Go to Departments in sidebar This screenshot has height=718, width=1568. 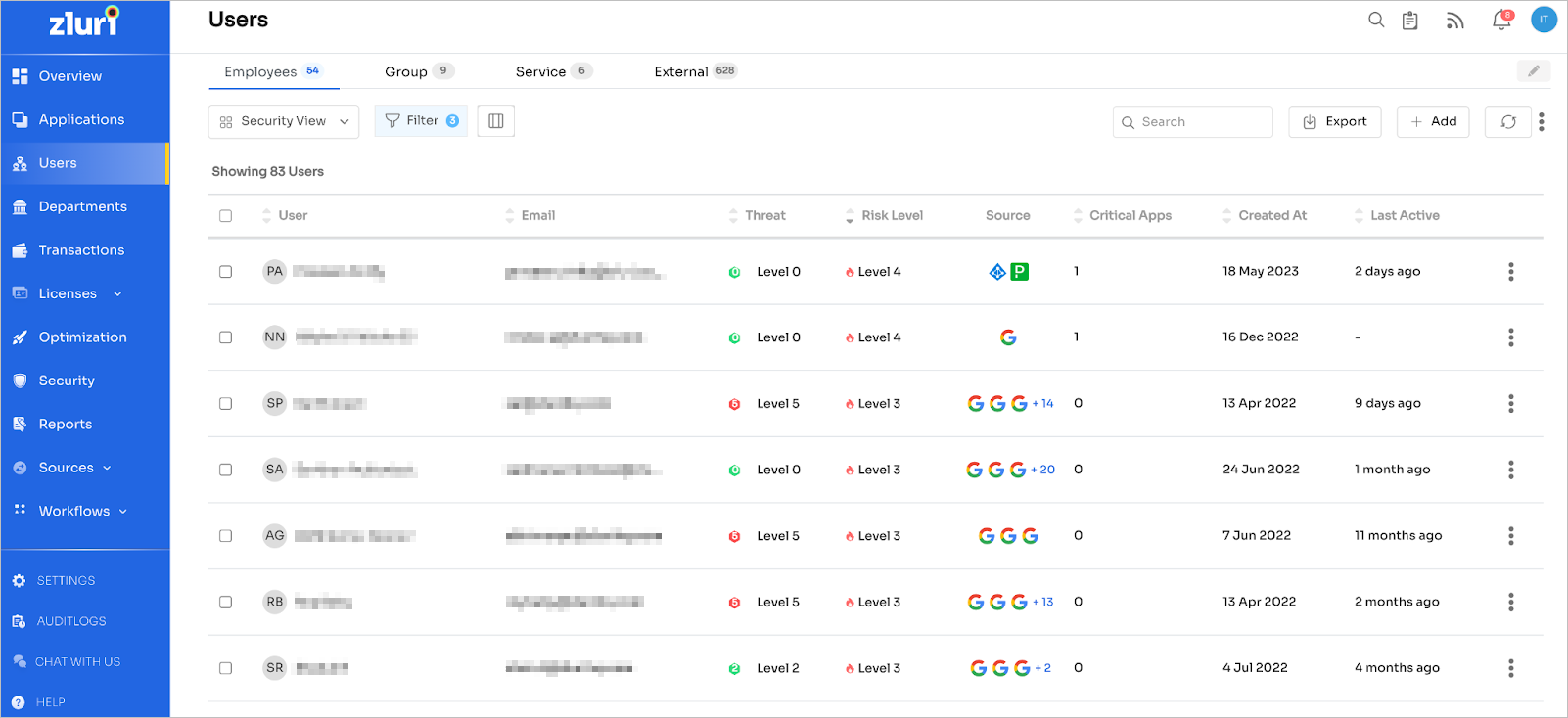click(85, 206)
